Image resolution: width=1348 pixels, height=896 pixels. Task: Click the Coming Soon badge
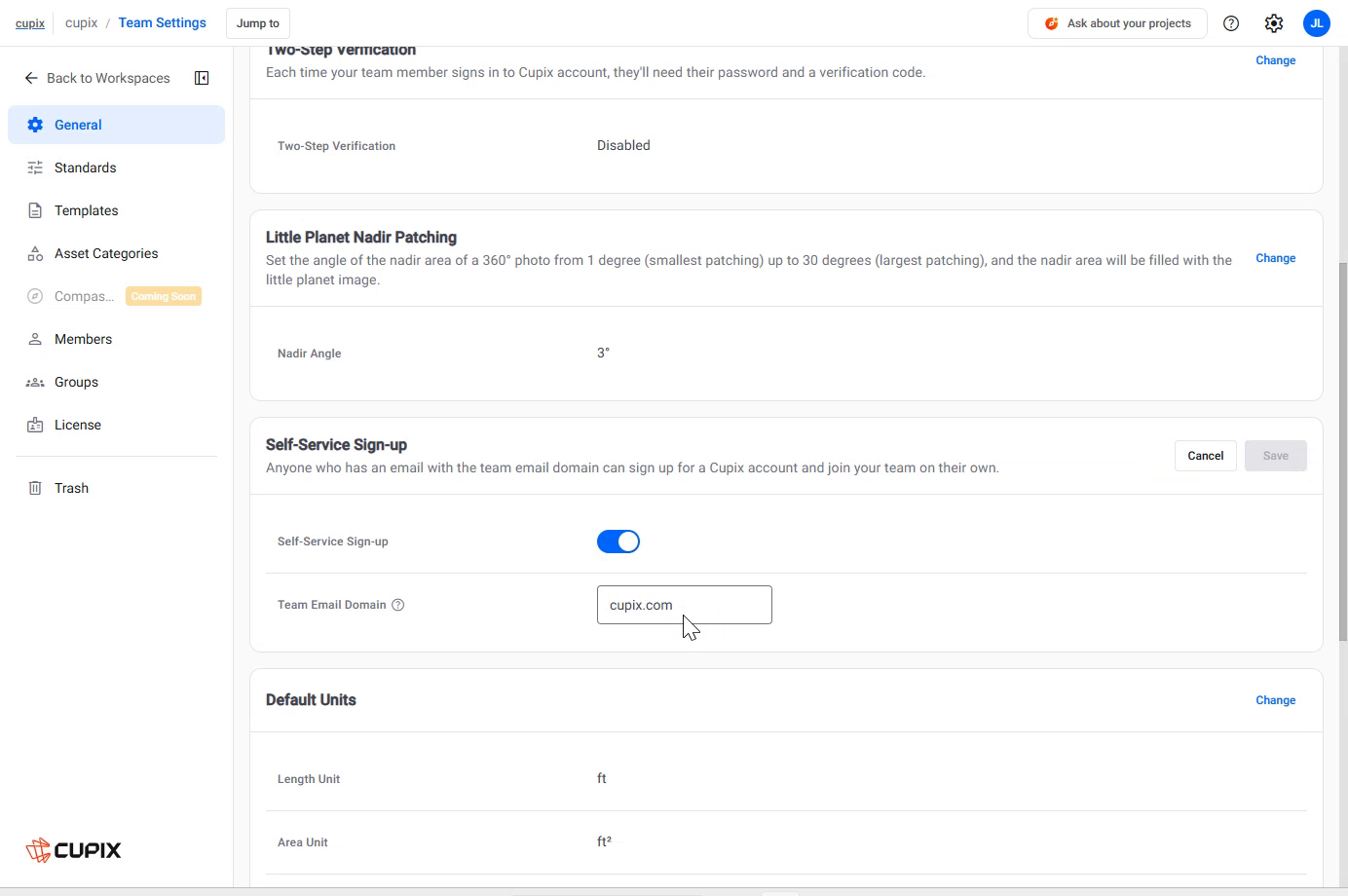pos(164,296)
